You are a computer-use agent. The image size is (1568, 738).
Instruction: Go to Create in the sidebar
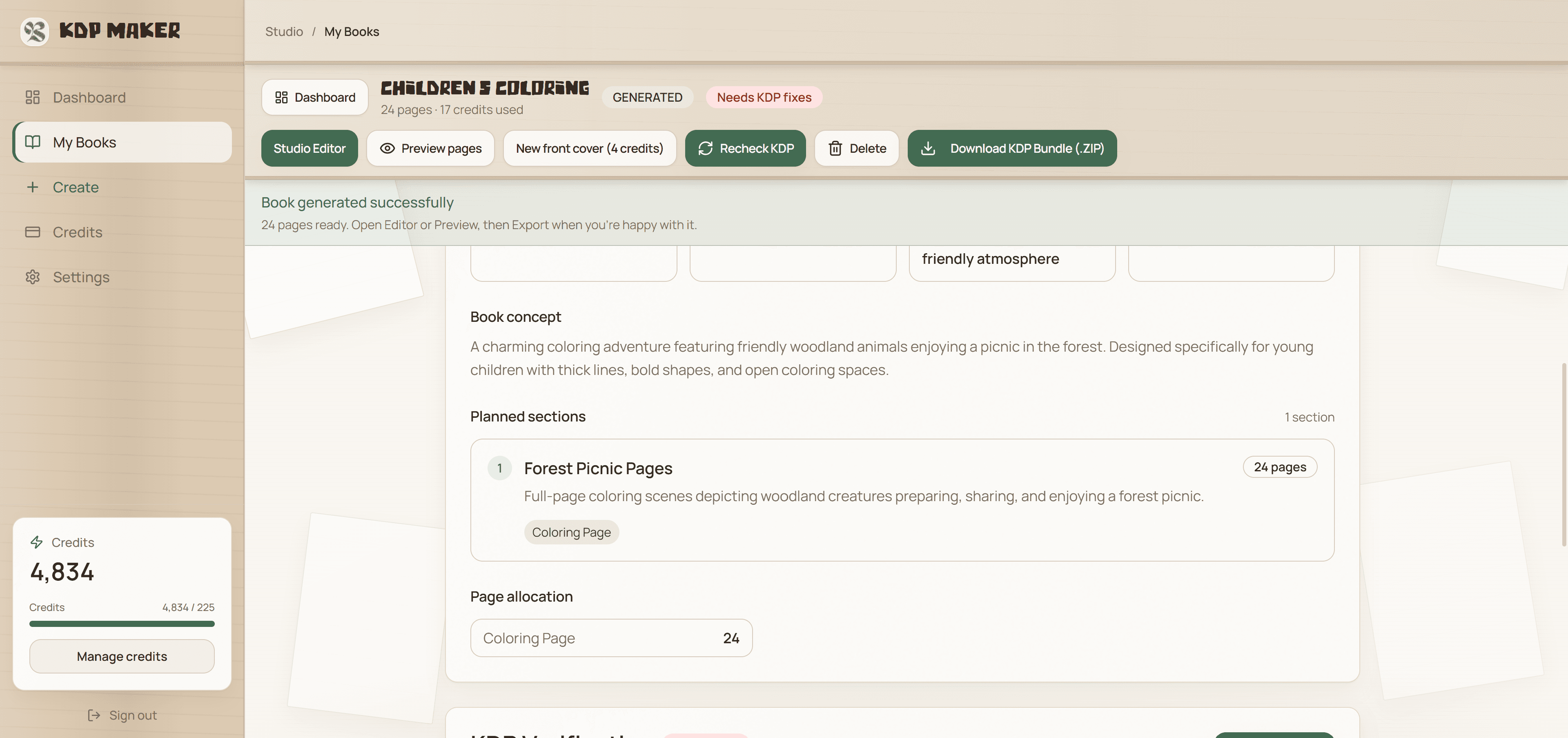pos(122,187)
